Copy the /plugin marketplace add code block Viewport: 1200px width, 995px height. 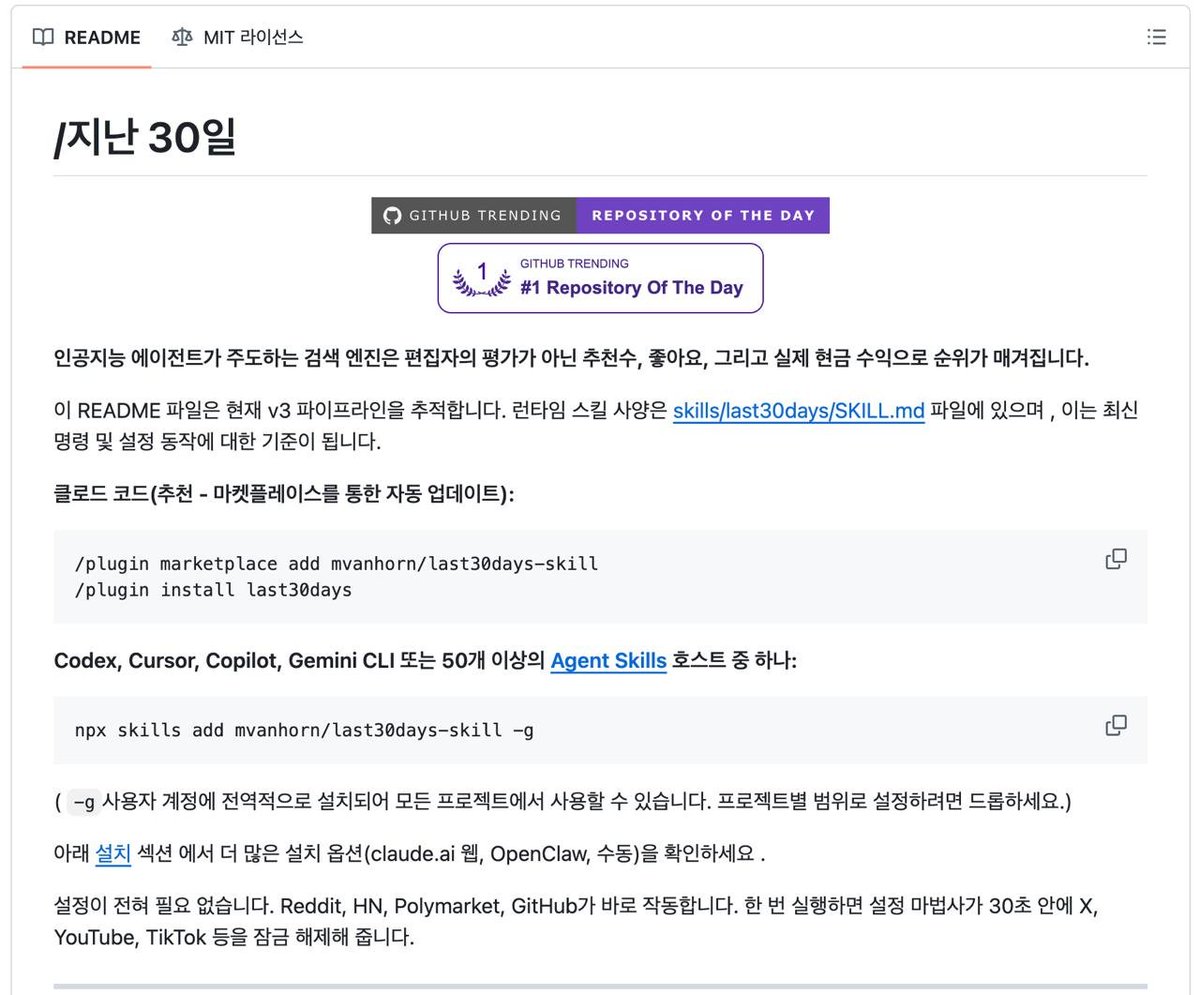[x=1116, y=559]
